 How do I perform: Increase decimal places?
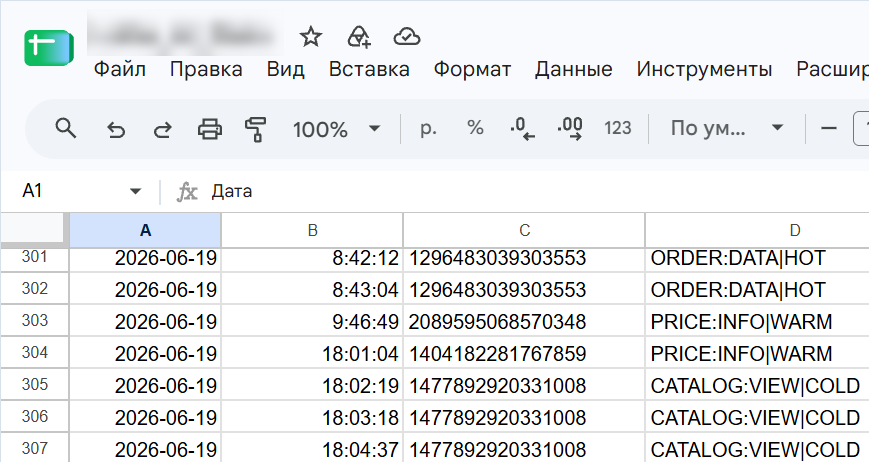pyautogui.click(x=570, y=129)
